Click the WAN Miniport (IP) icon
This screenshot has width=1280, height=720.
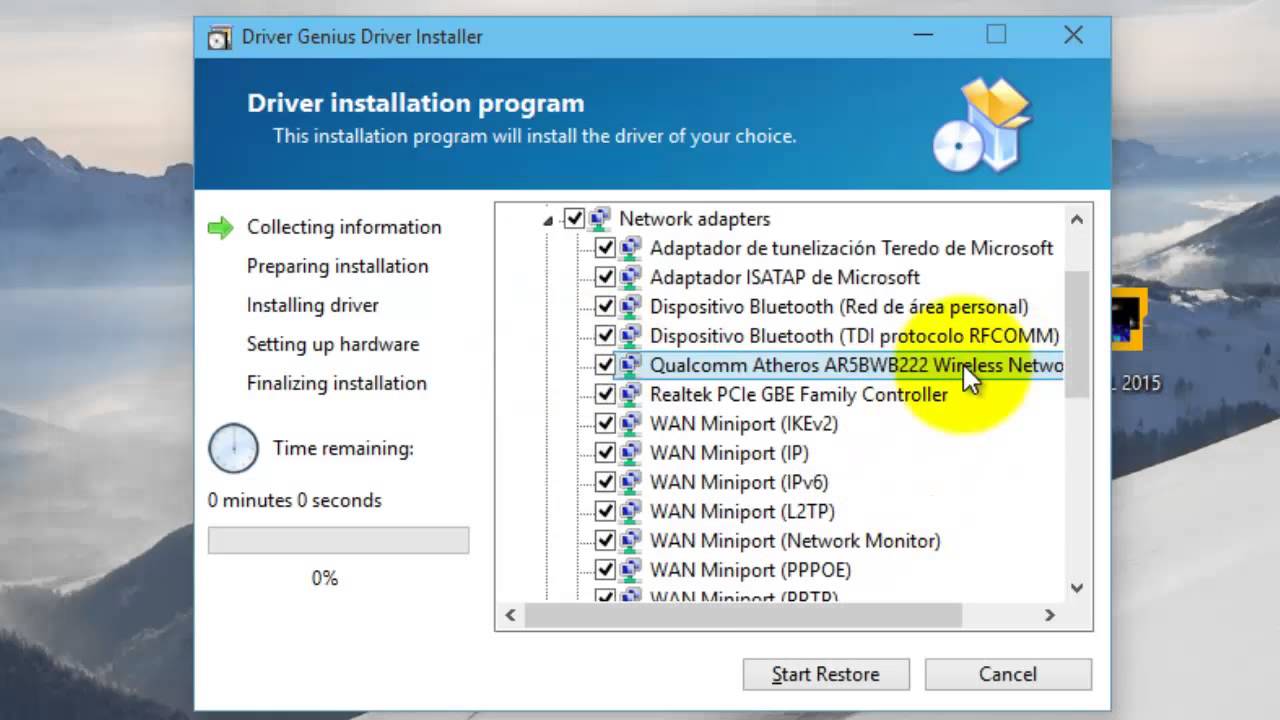click(x=631, y=452)
